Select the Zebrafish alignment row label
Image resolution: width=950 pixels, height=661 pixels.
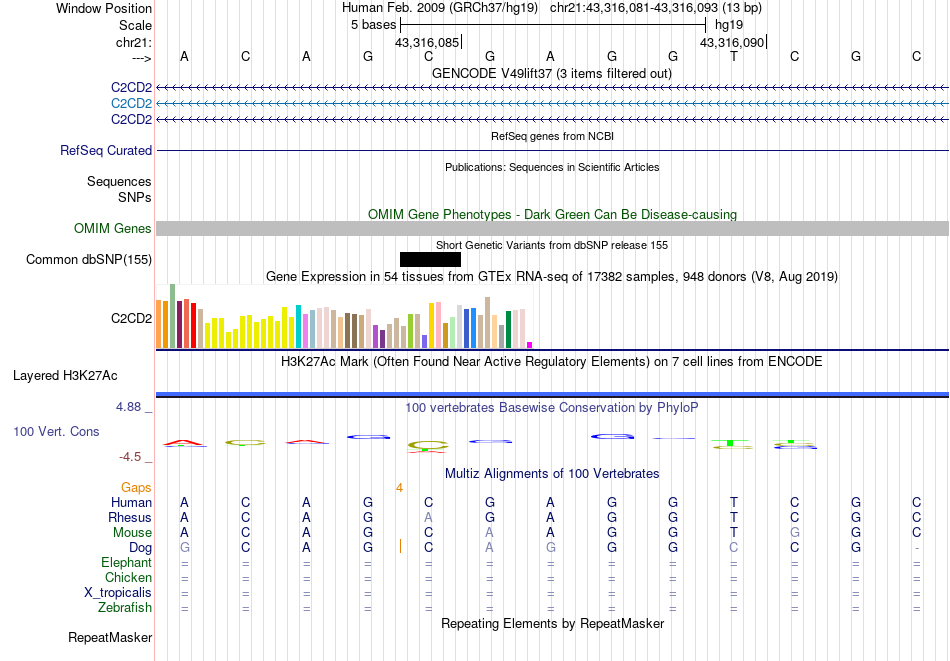point(125,607)
